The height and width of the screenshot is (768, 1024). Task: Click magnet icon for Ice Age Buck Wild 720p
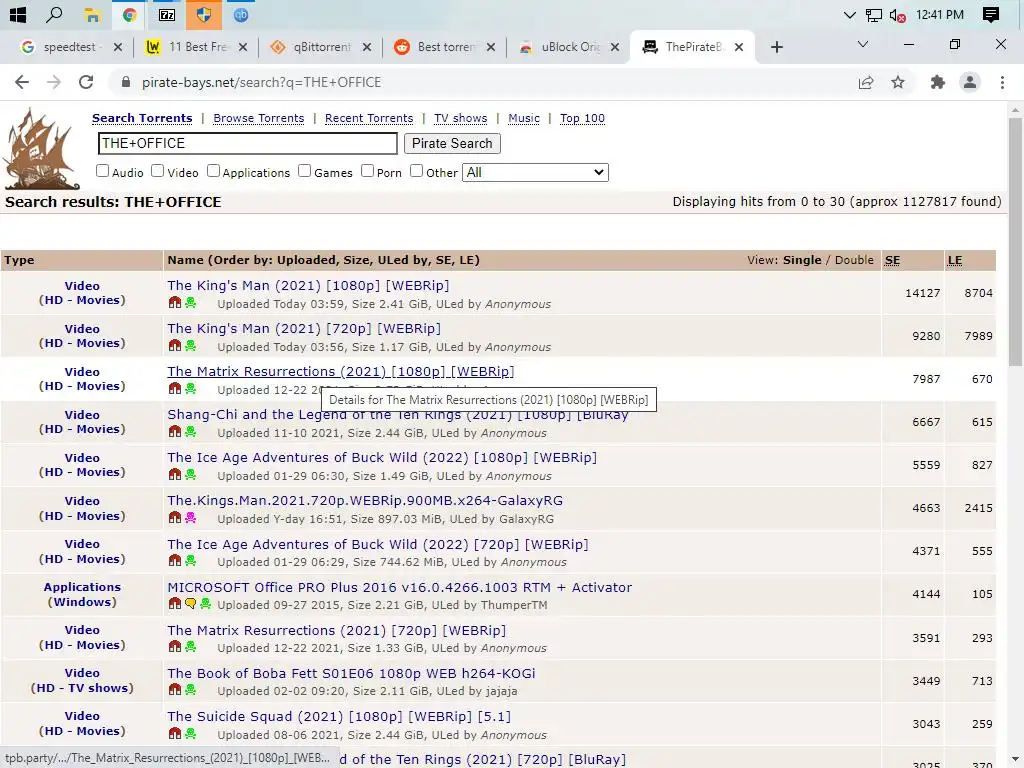(x=174, y=560)
